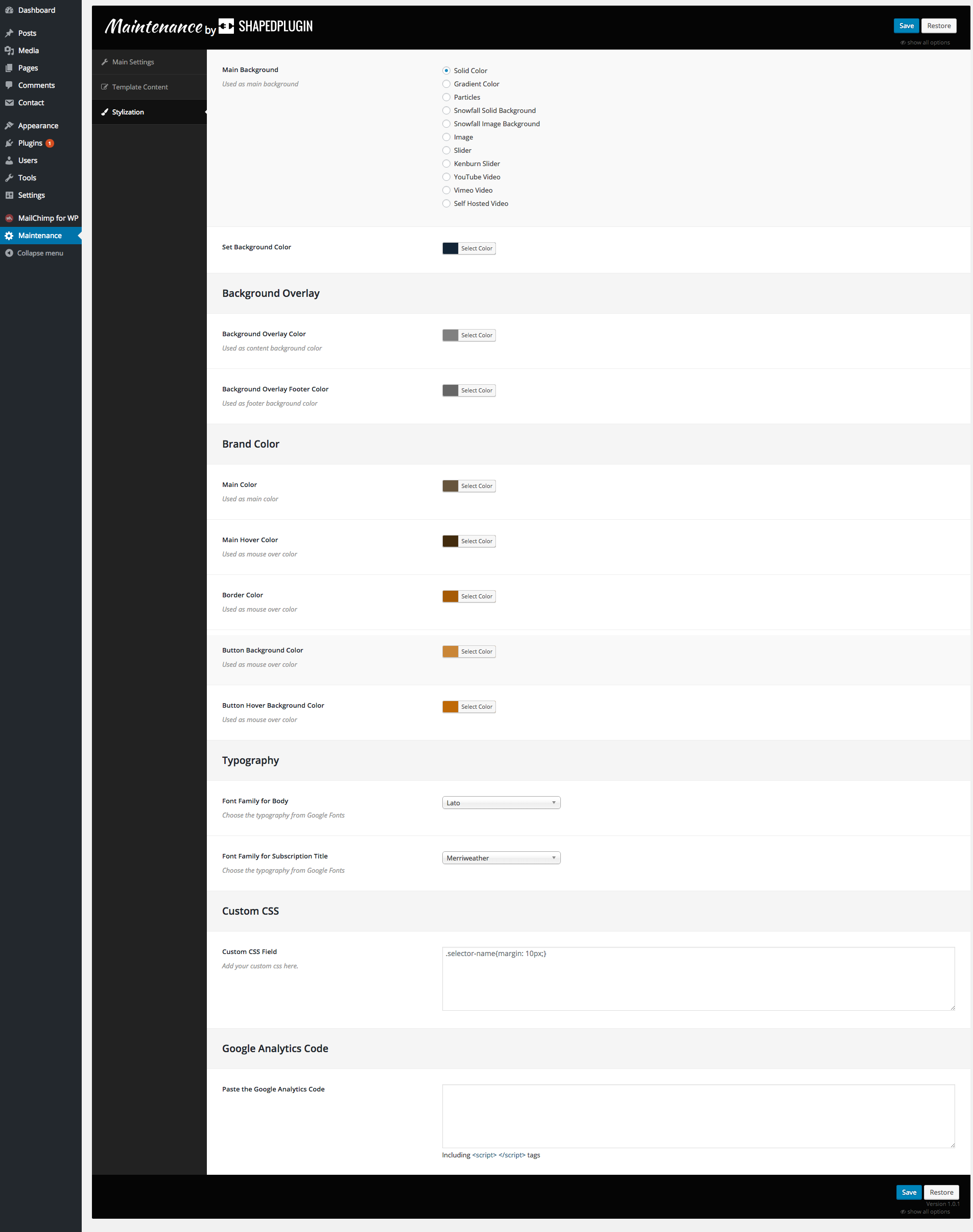Click the Contact envelope icon
This screenshot has height=1232, width=973.
click(9, 103)
